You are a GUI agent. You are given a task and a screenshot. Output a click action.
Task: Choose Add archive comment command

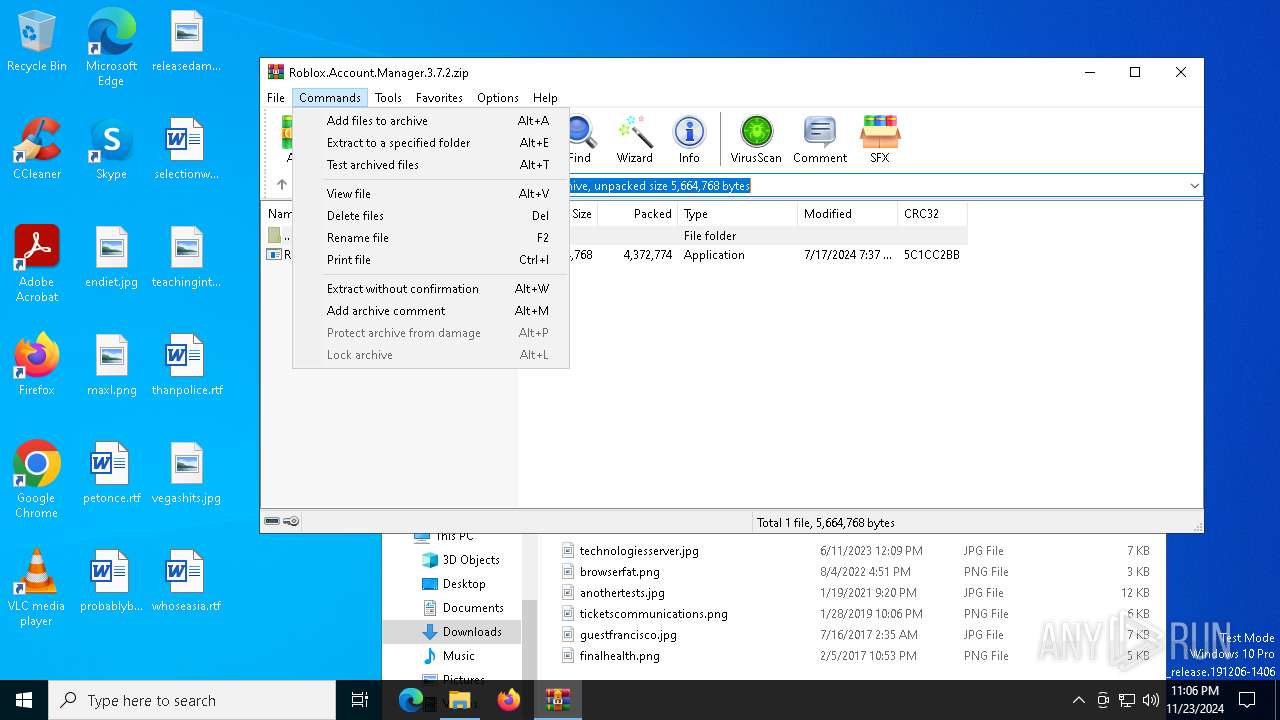point(431,311)
